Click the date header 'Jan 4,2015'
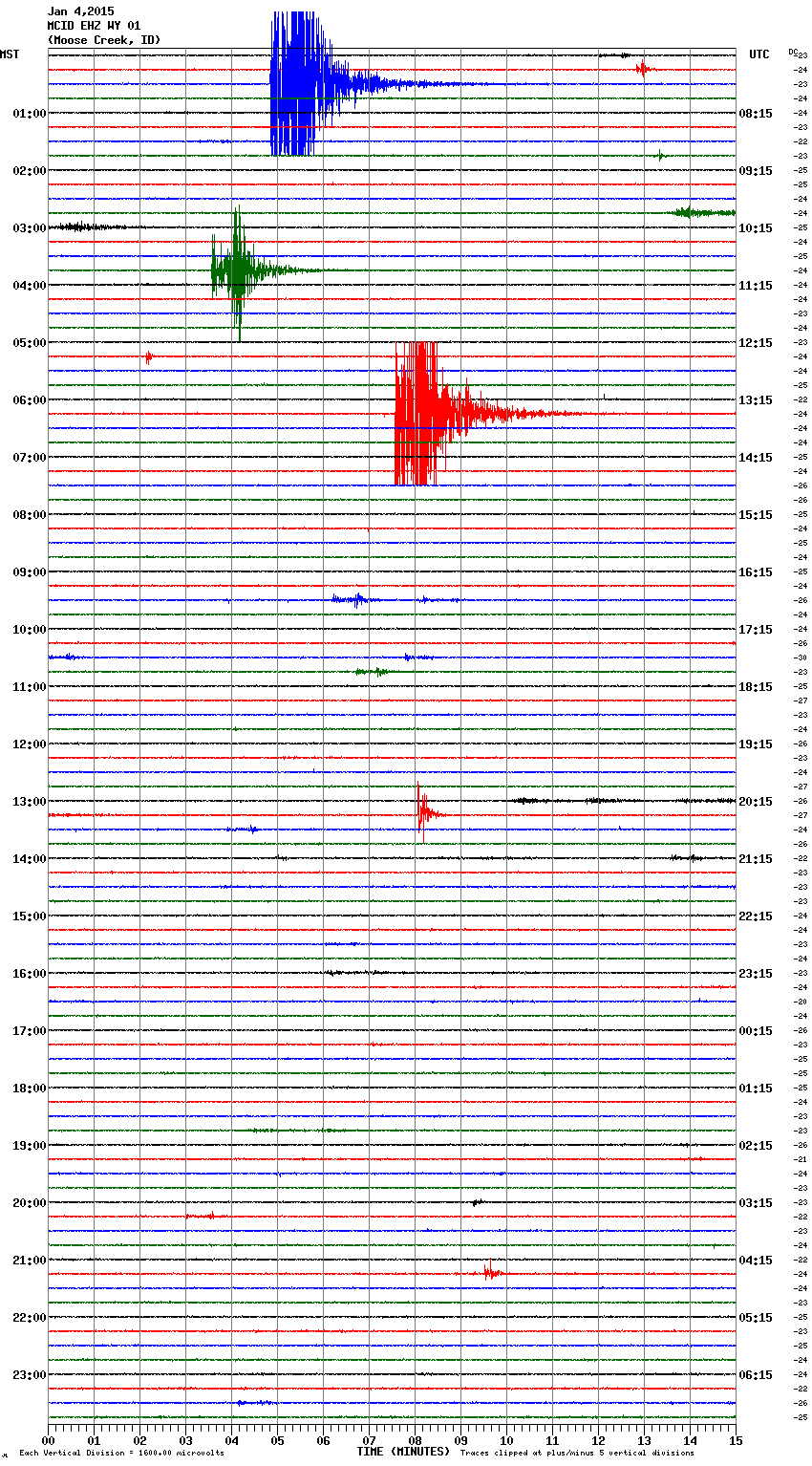812x1466 pixels. click(80, 11)
